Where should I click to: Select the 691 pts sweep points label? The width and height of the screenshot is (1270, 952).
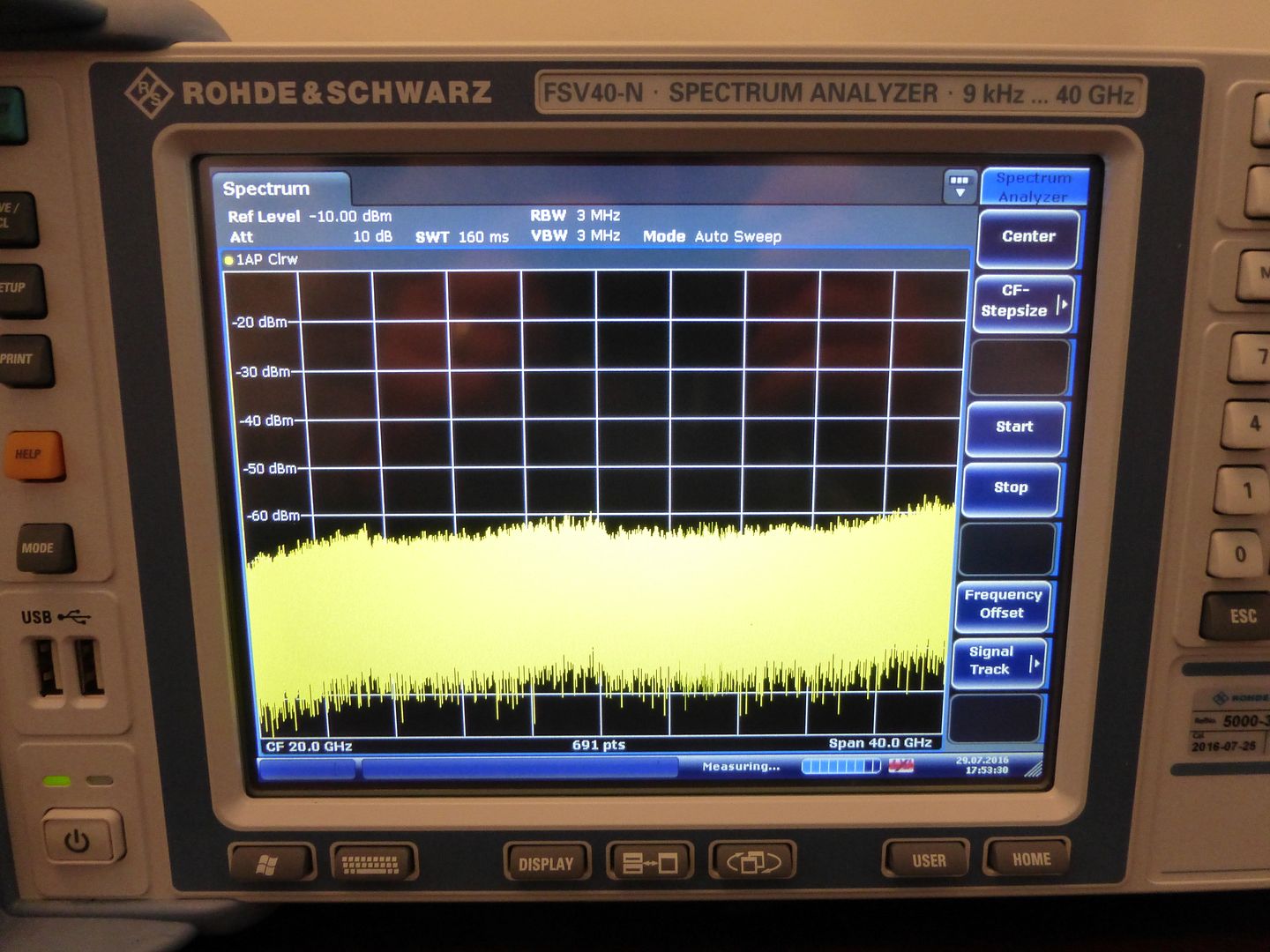[x=599, y=745]
